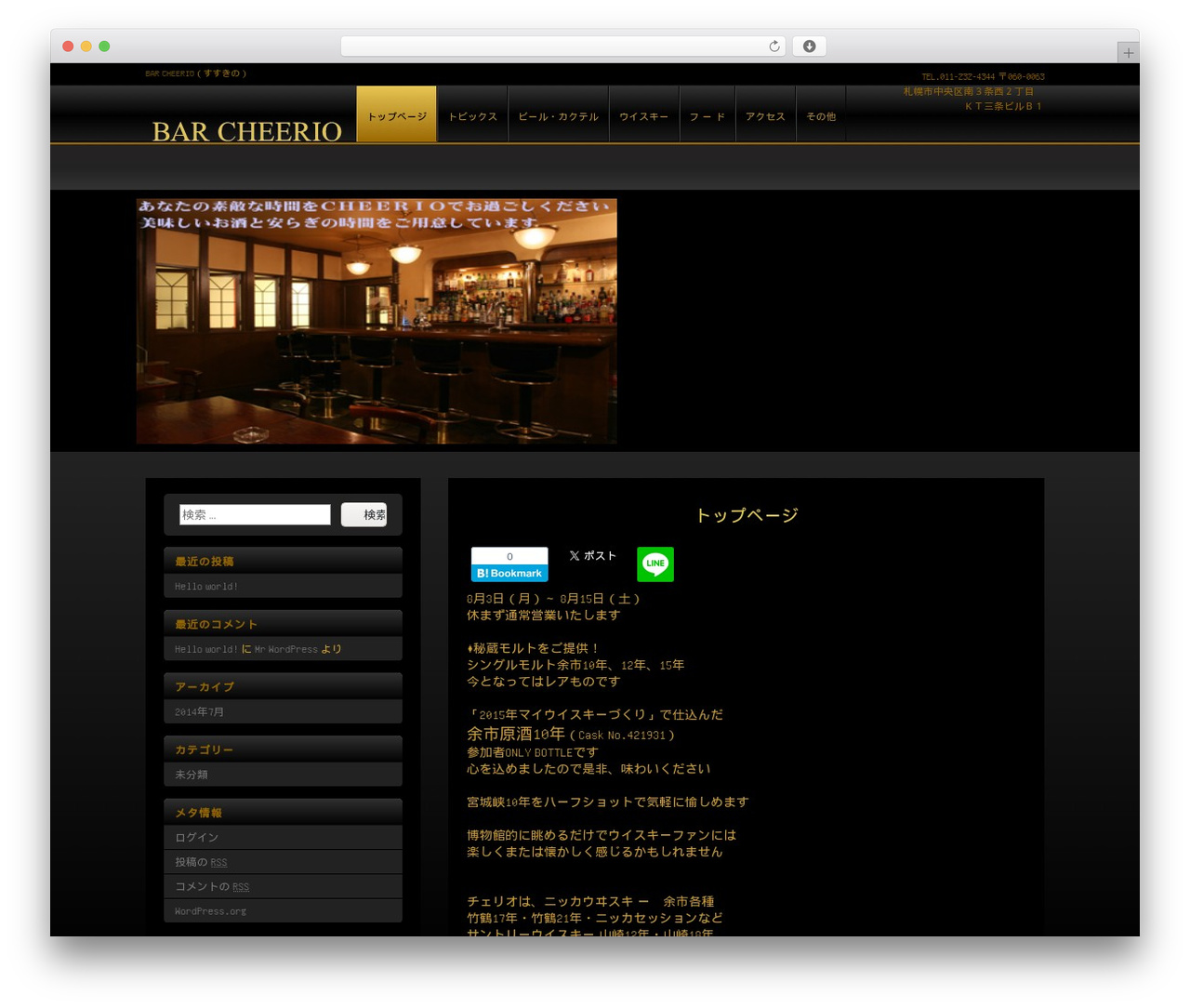Image resolution: width=1190 pixels, height=1008 pixels.
Task: Go to ウイスキー menu item
Action: 643,114
